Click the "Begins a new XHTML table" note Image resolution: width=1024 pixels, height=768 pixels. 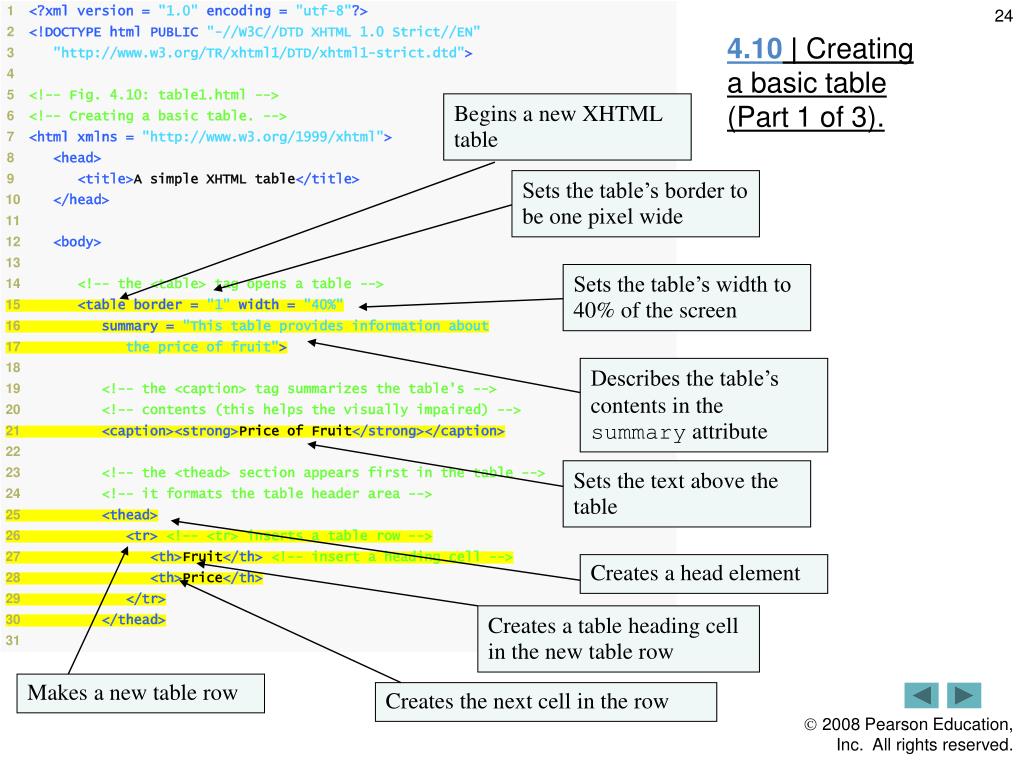click(x=567, y=127)
